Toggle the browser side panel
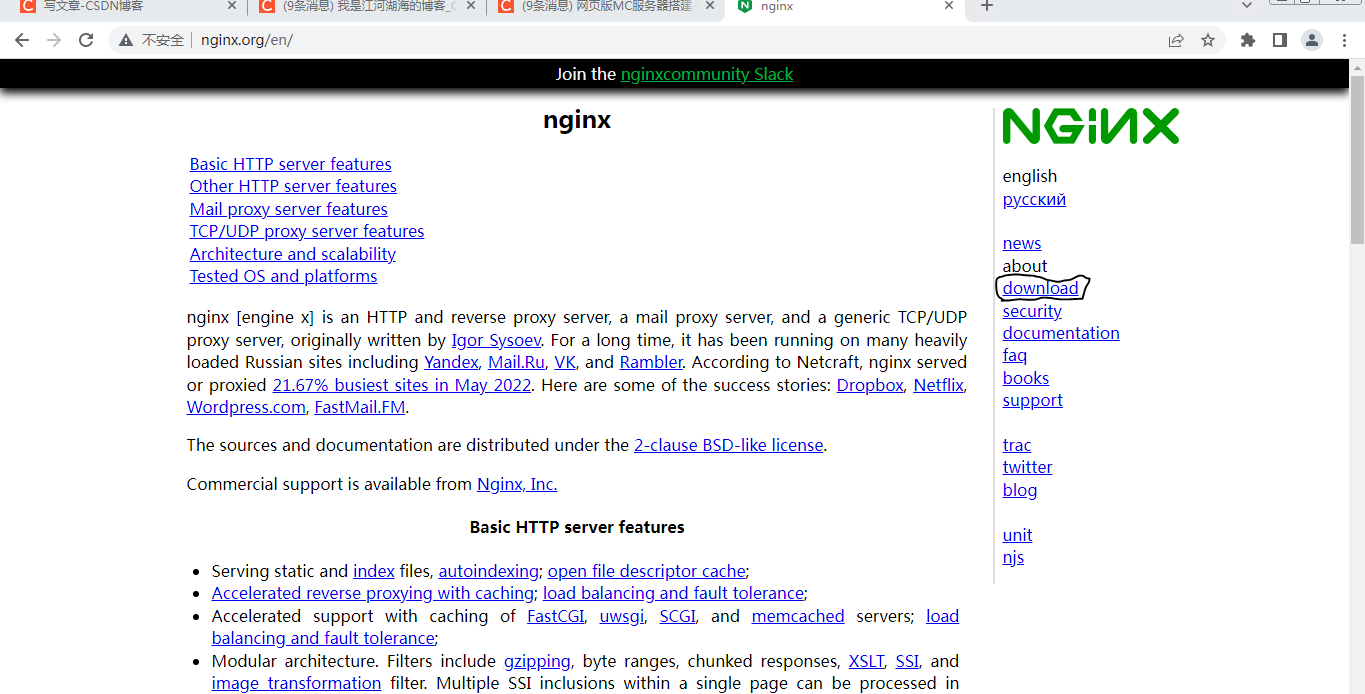Image resolution: width=1365 pixels, height=694 pixels. 1279,40
